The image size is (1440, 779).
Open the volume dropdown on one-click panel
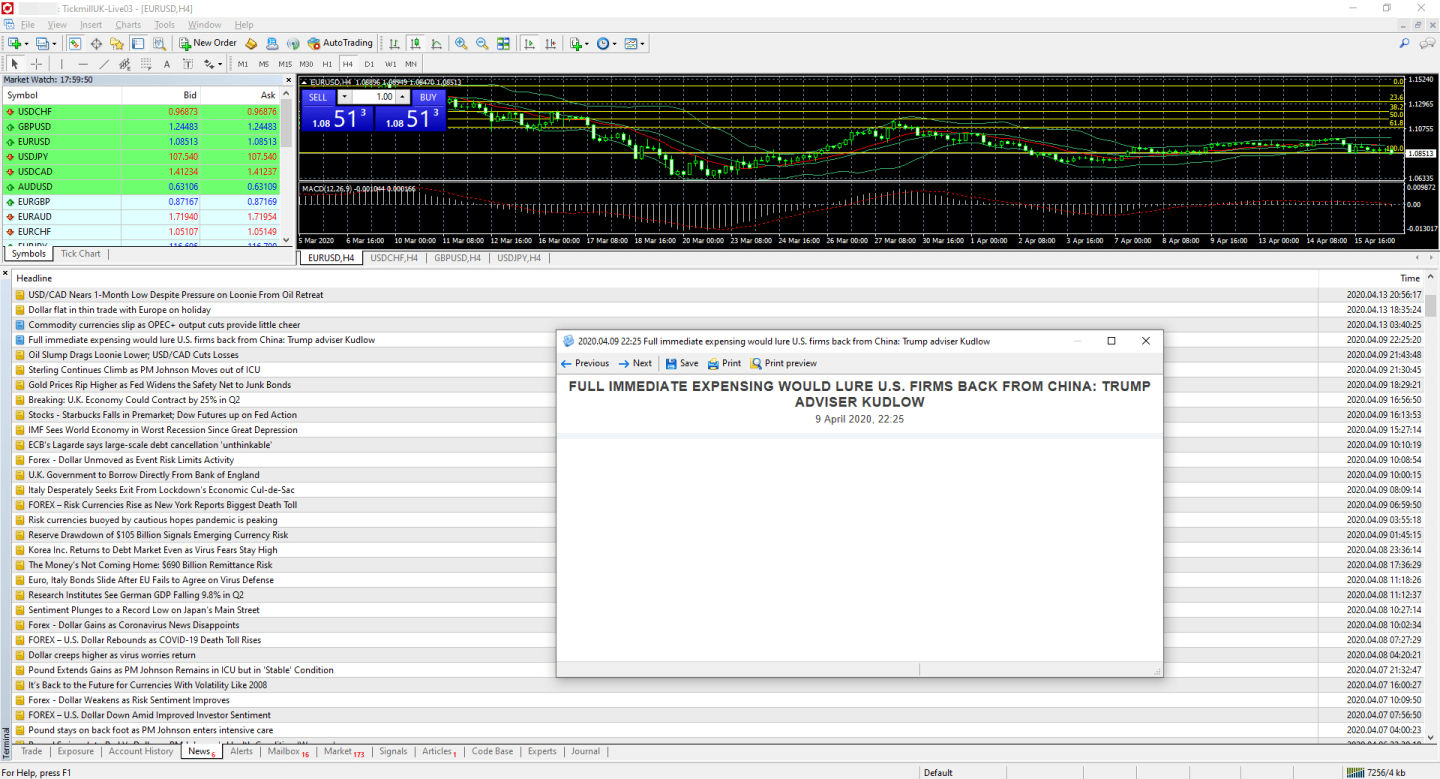pos(345,97)
